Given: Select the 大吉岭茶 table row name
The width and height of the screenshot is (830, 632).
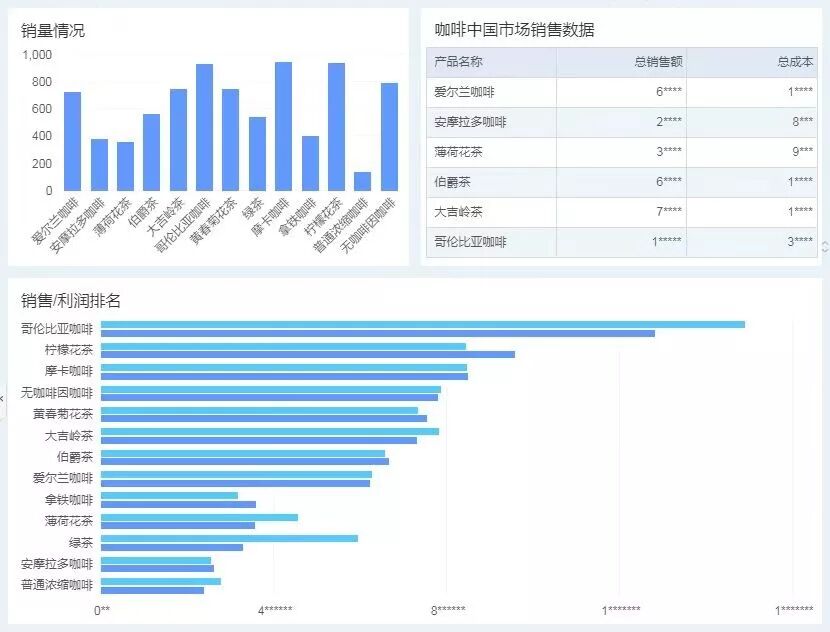Looking at the screenshot, I should point(458,212).
